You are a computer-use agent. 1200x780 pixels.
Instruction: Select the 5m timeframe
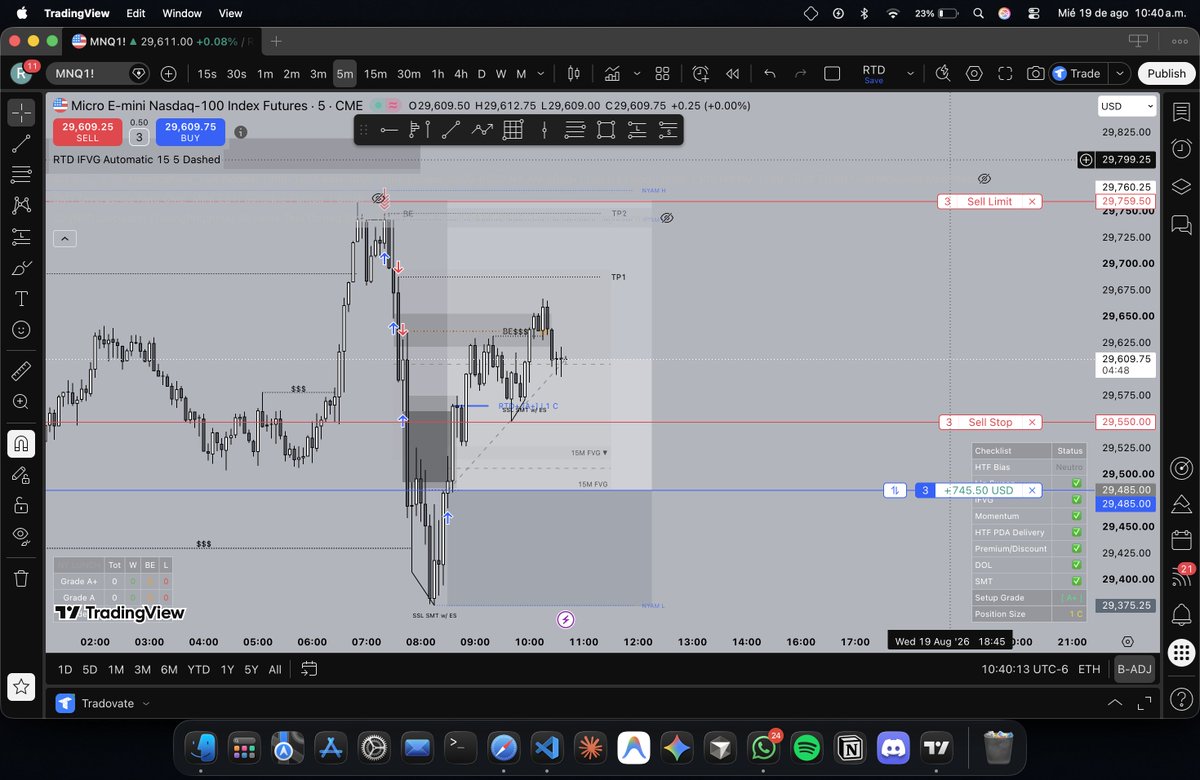(x=344, y=73)
